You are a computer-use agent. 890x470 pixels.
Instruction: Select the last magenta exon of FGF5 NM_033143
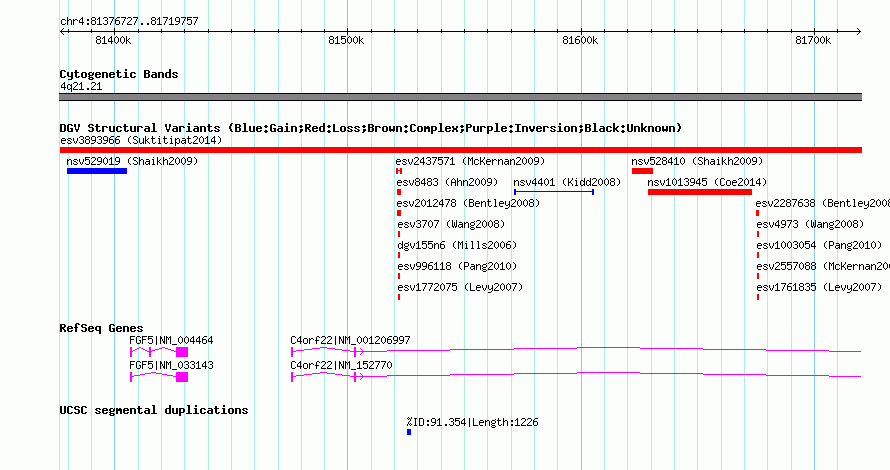point(182,377)
